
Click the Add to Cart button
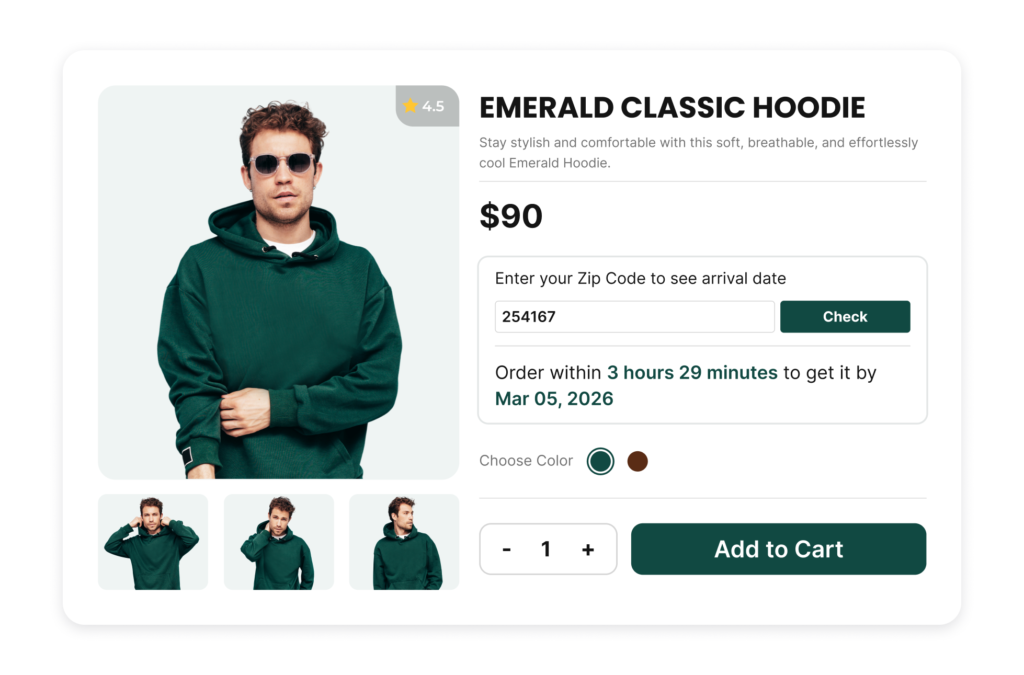tap(778, 549)
